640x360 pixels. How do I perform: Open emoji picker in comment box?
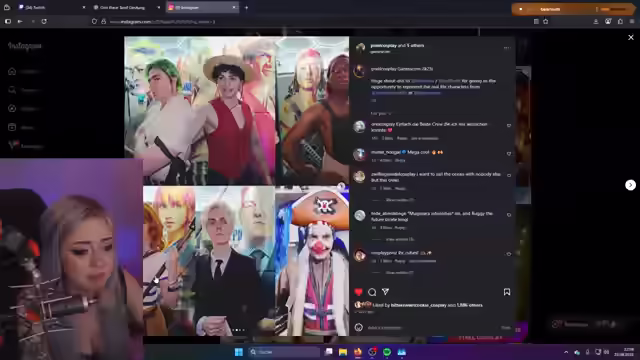358,327
